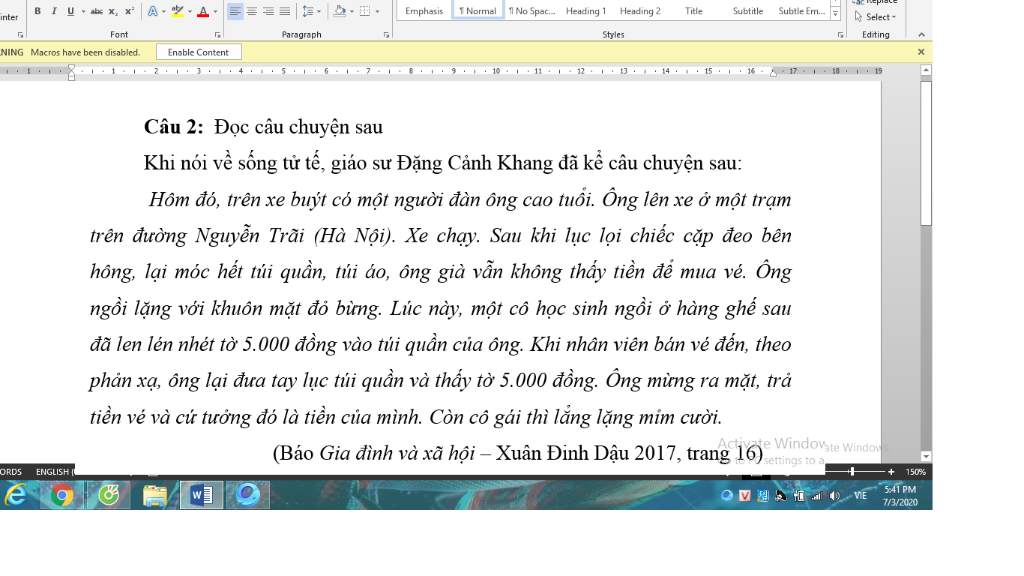The width and height of the screenshot is (1024, 576).
Task: Apply the Normal style
Action: pyautogui.click(x=477, y=11)
